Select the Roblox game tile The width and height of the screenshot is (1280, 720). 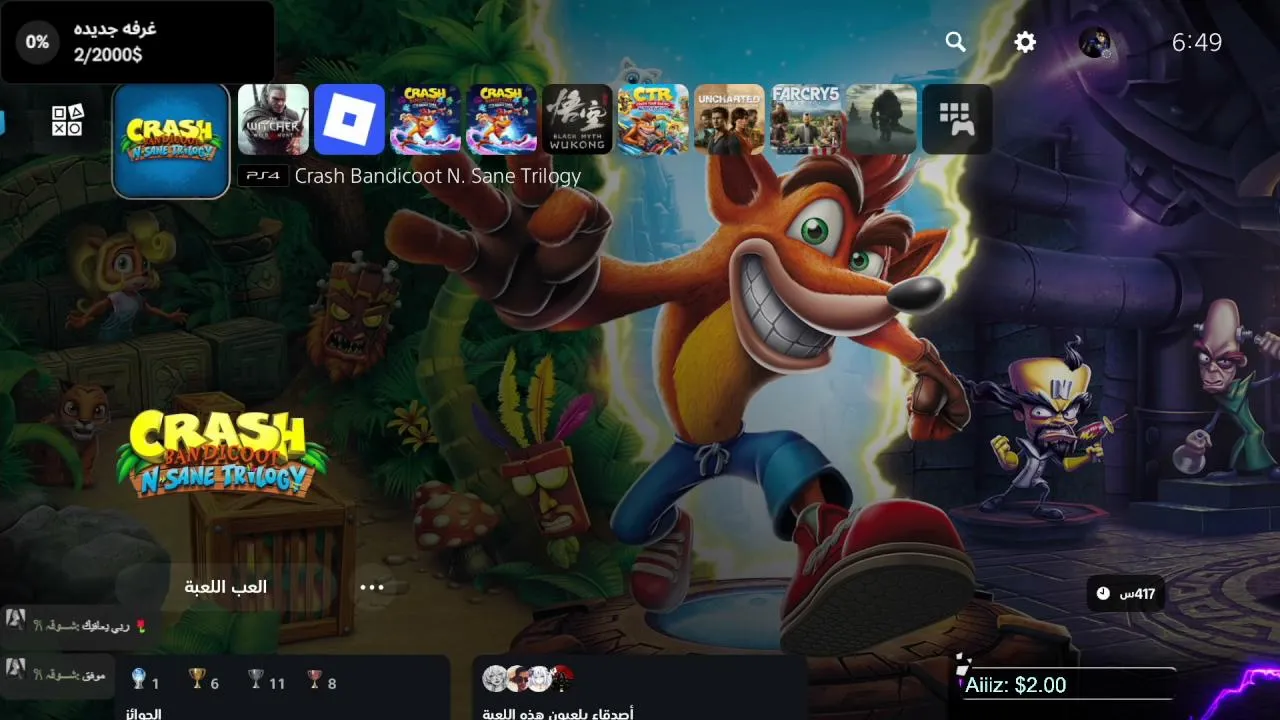[x=349, y=119]
